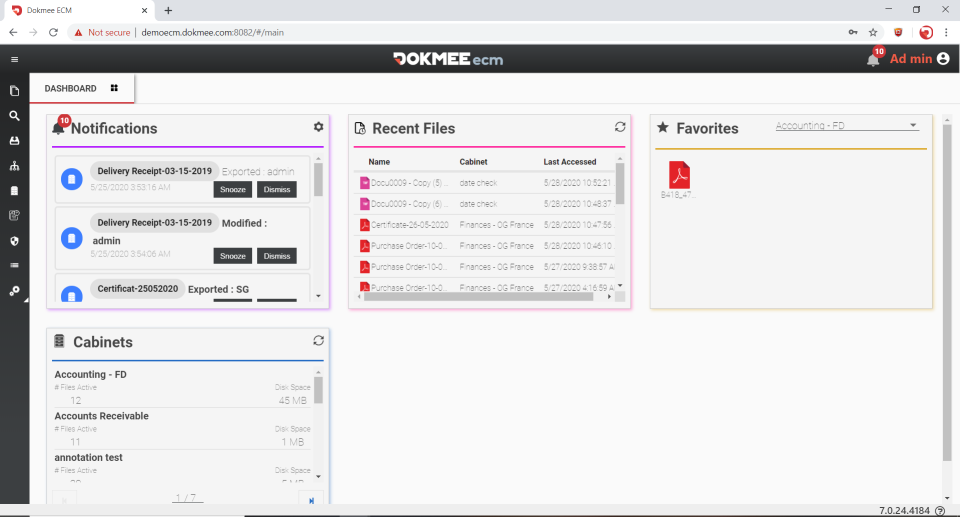Click the notification bell next to Ad min
This screenshot has height=517, width=960.
click(x=873, y=59)
